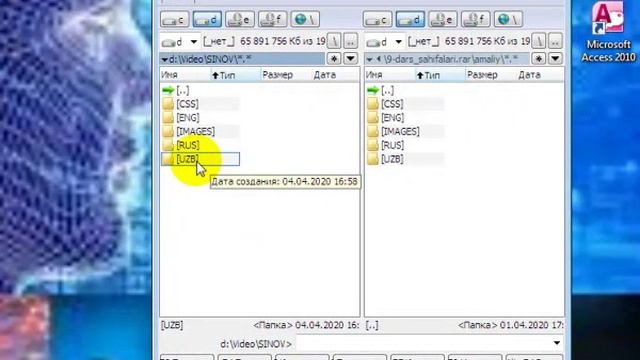Sort left panel by Размер column
Viewport: 640px width, 360px height.
(x=286, y=75)
